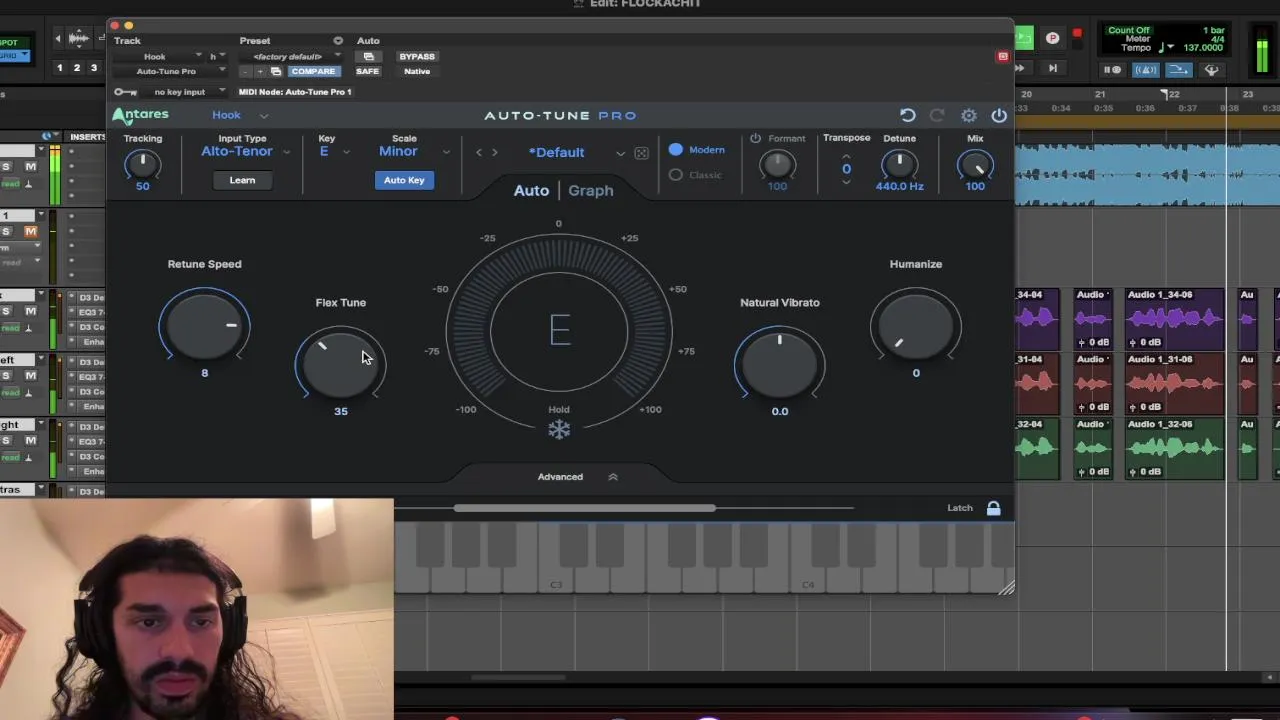1280x720 pixels.
Task: Click the Natural Vibrato knob
Action: tap(780, 363)
